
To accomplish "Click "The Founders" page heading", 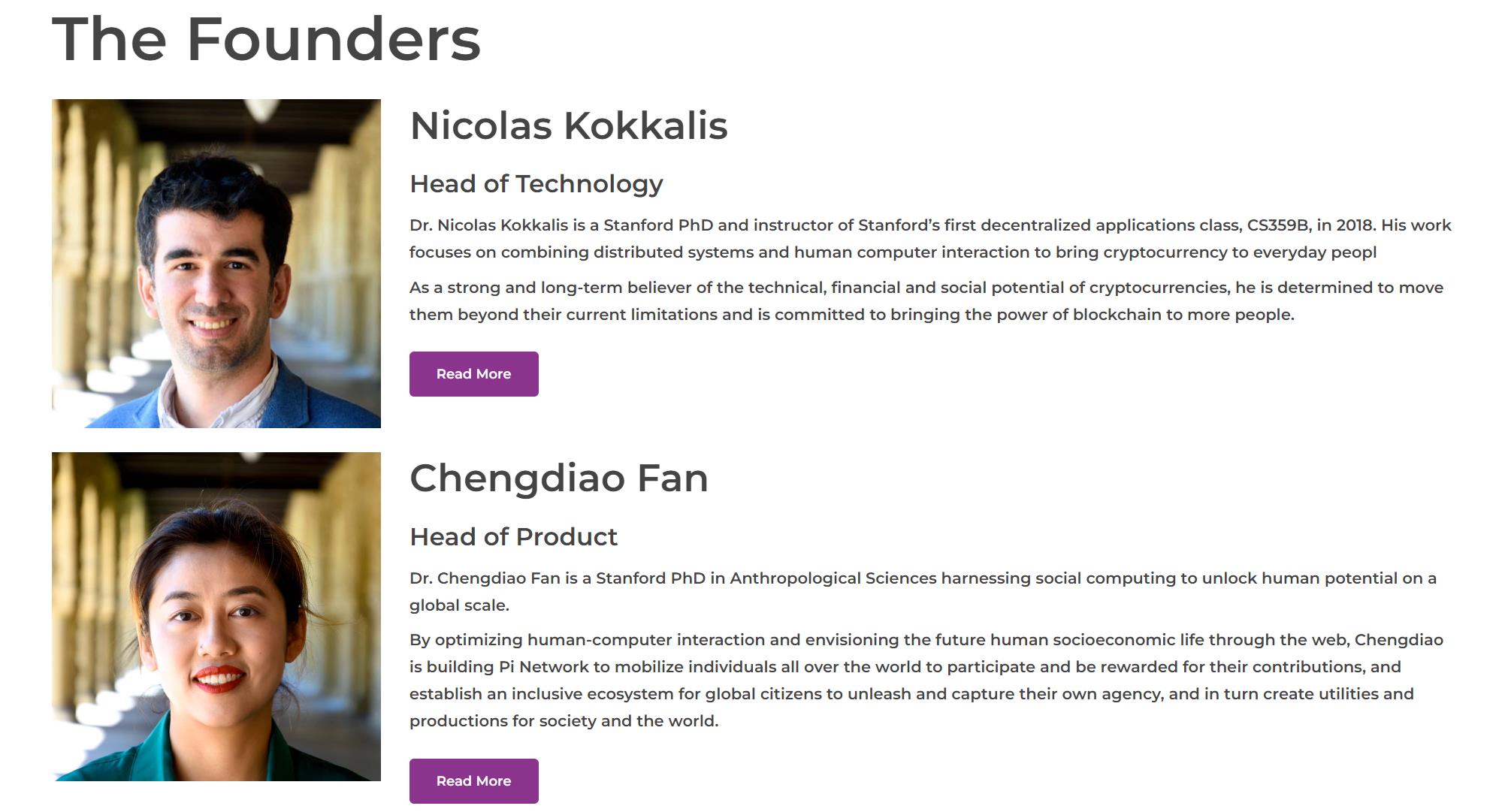I will click(x=266, y=39).
